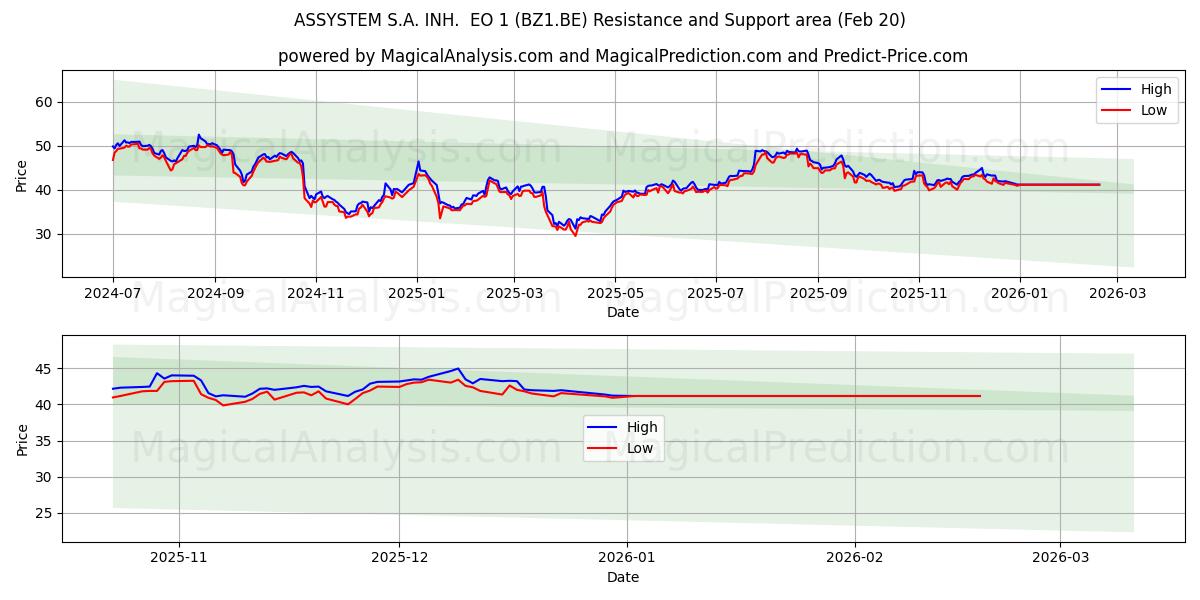Click the '60' y-axis tick, upper chart
This screenshot has width=1200, height=600.
click(x=46, y=102)
